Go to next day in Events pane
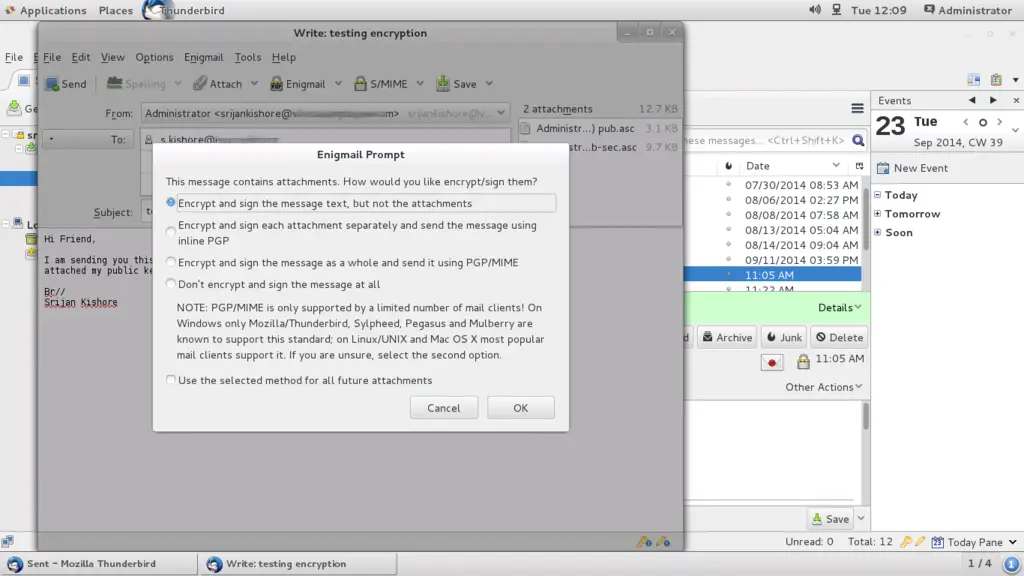The height and width of the screenshot is (576, 1024). pos(993,101)
